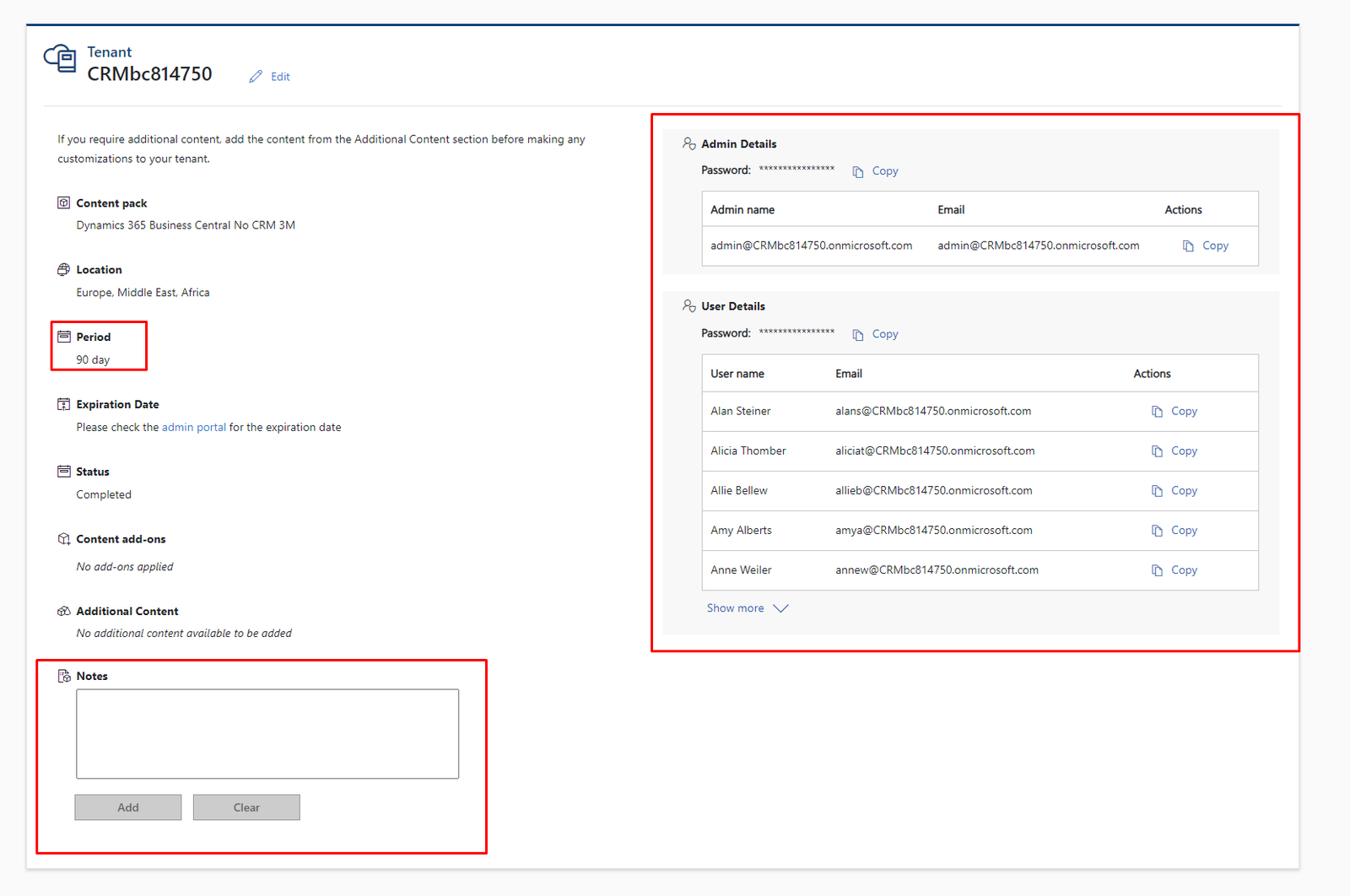
Task: Select the email annew@CRMbc814750.onmicrosoft.com
Action: pyautogui.click(x=937, y=569)
